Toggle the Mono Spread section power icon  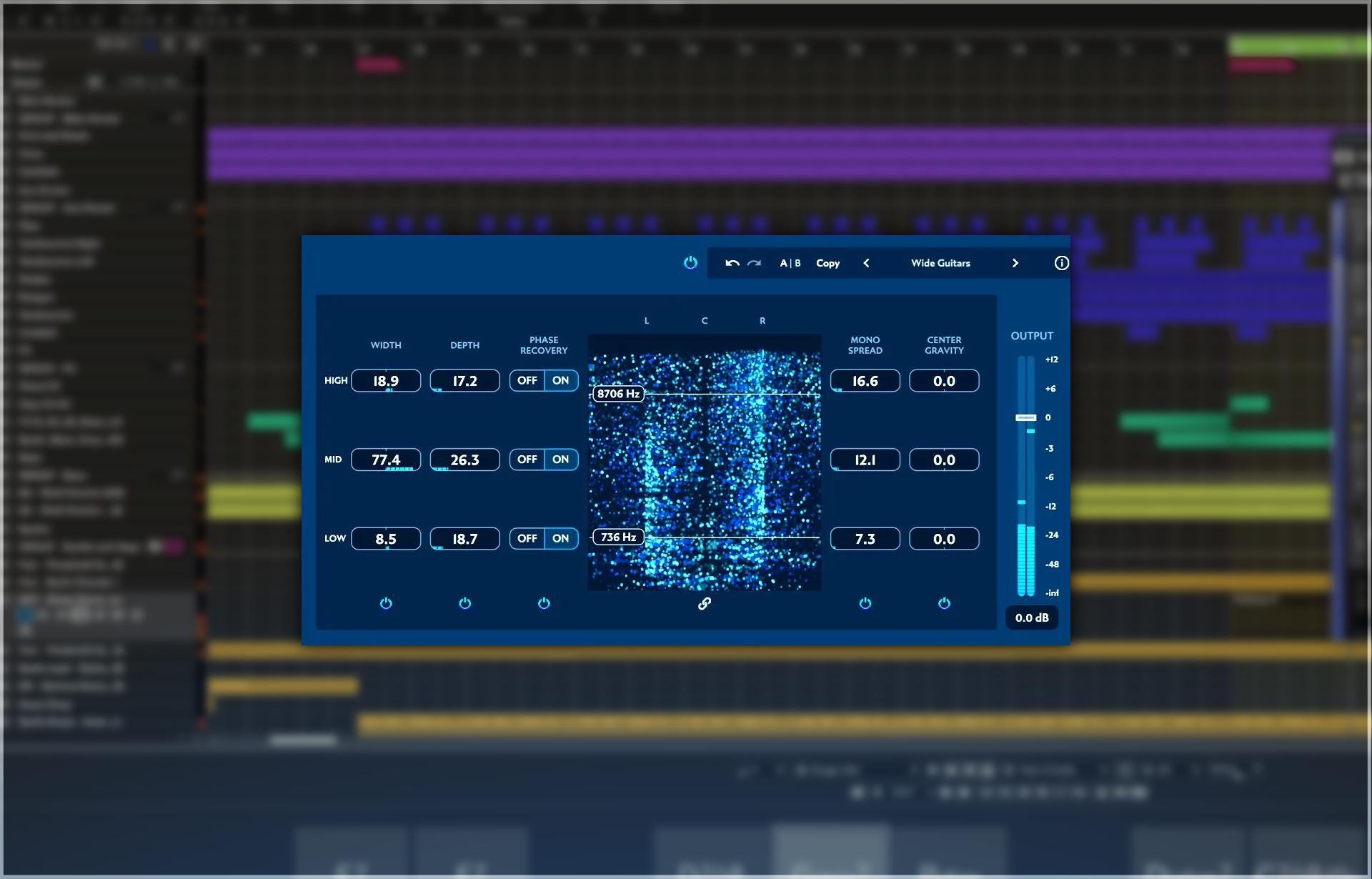(x=865, y=603)
